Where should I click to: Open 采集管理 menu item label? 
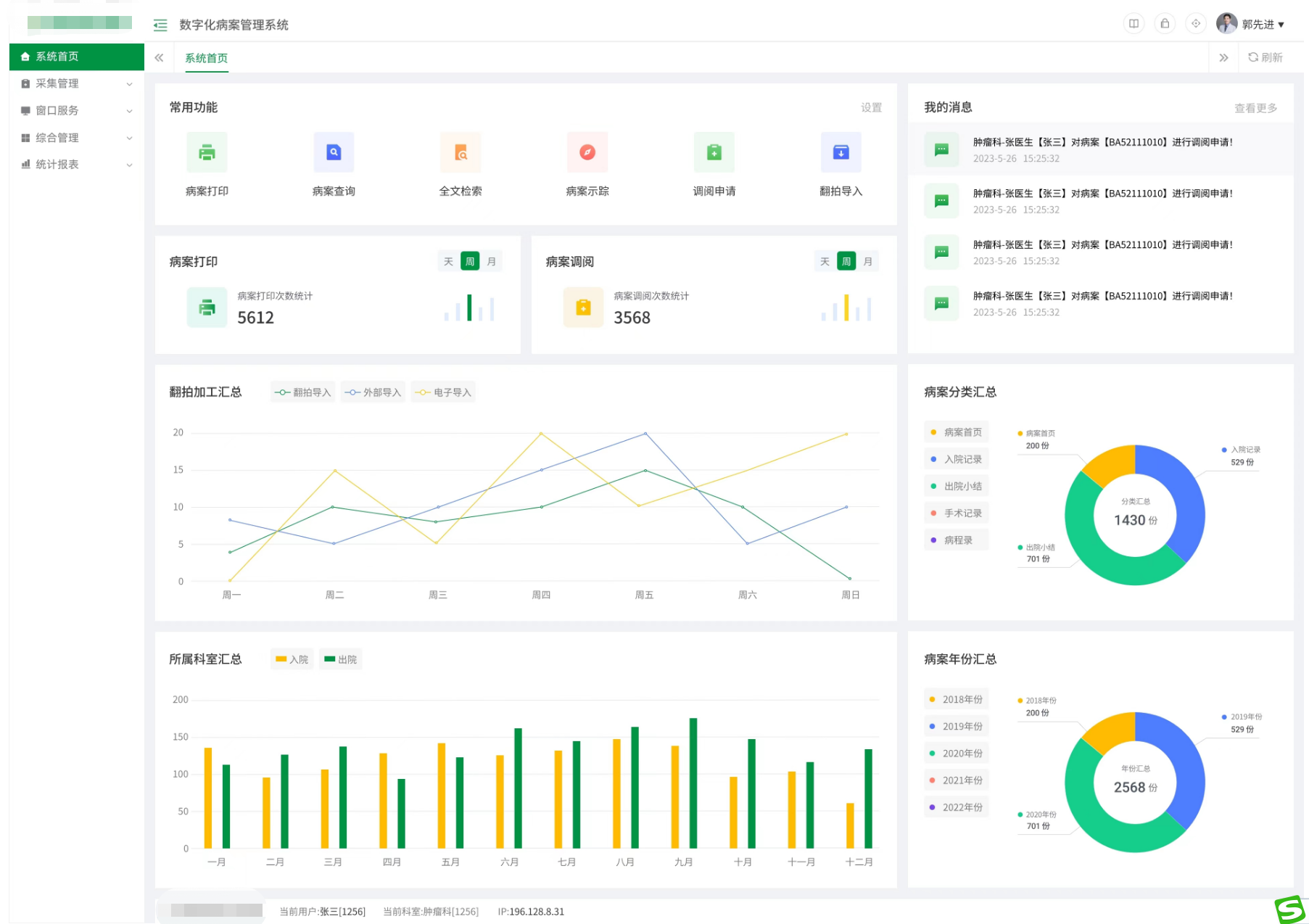pos(57,83)
